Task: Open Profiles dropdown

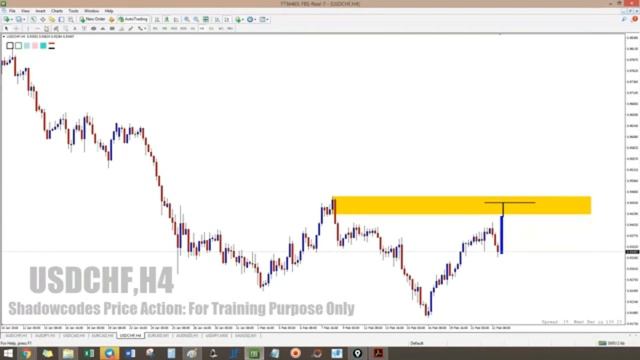Action: 20,19
